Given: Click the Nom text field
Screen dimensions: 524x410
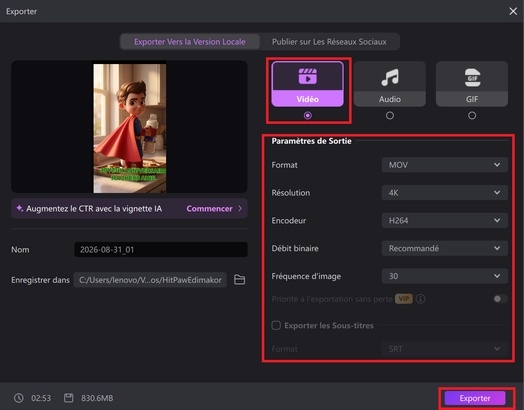Looking at the screenshot, I should (161, 250).
